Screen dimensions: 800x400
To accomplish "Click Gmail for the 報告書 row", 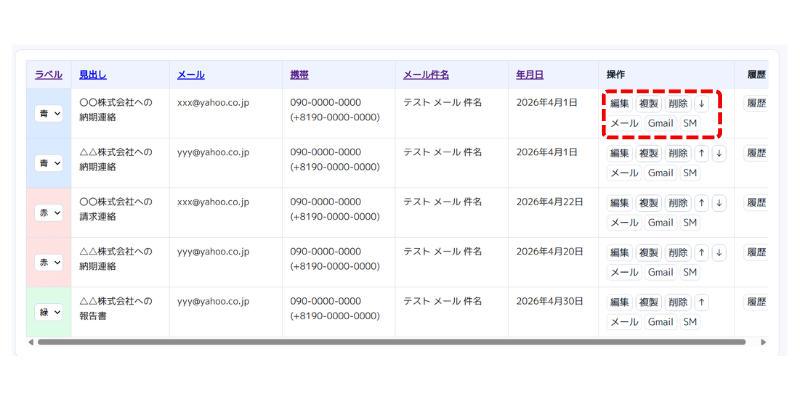I will pos(661,322).
